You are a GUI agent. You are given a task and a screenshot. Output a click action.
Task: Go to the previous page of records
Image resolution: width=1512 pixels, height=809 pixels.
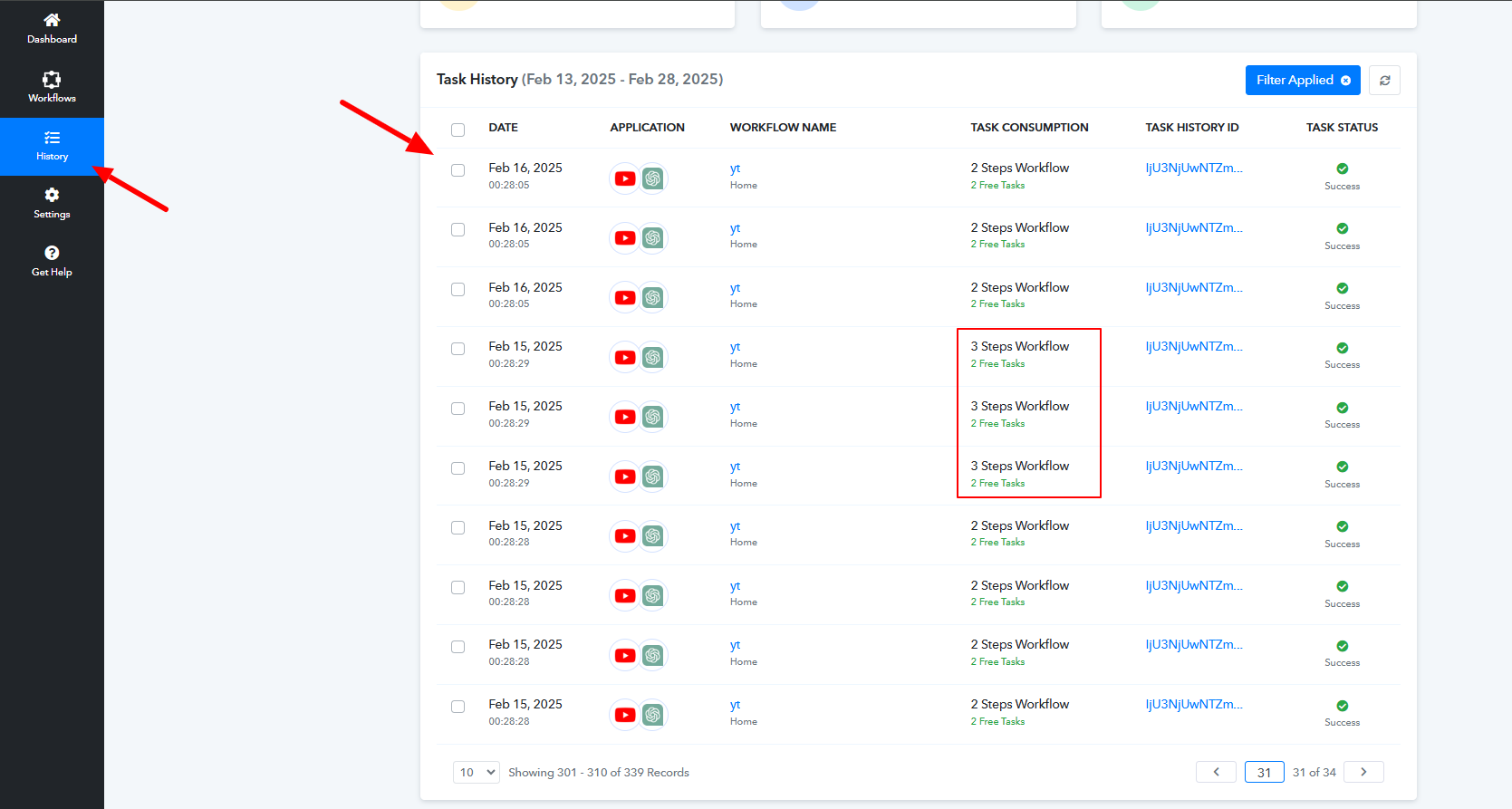tap(1216, 772)
